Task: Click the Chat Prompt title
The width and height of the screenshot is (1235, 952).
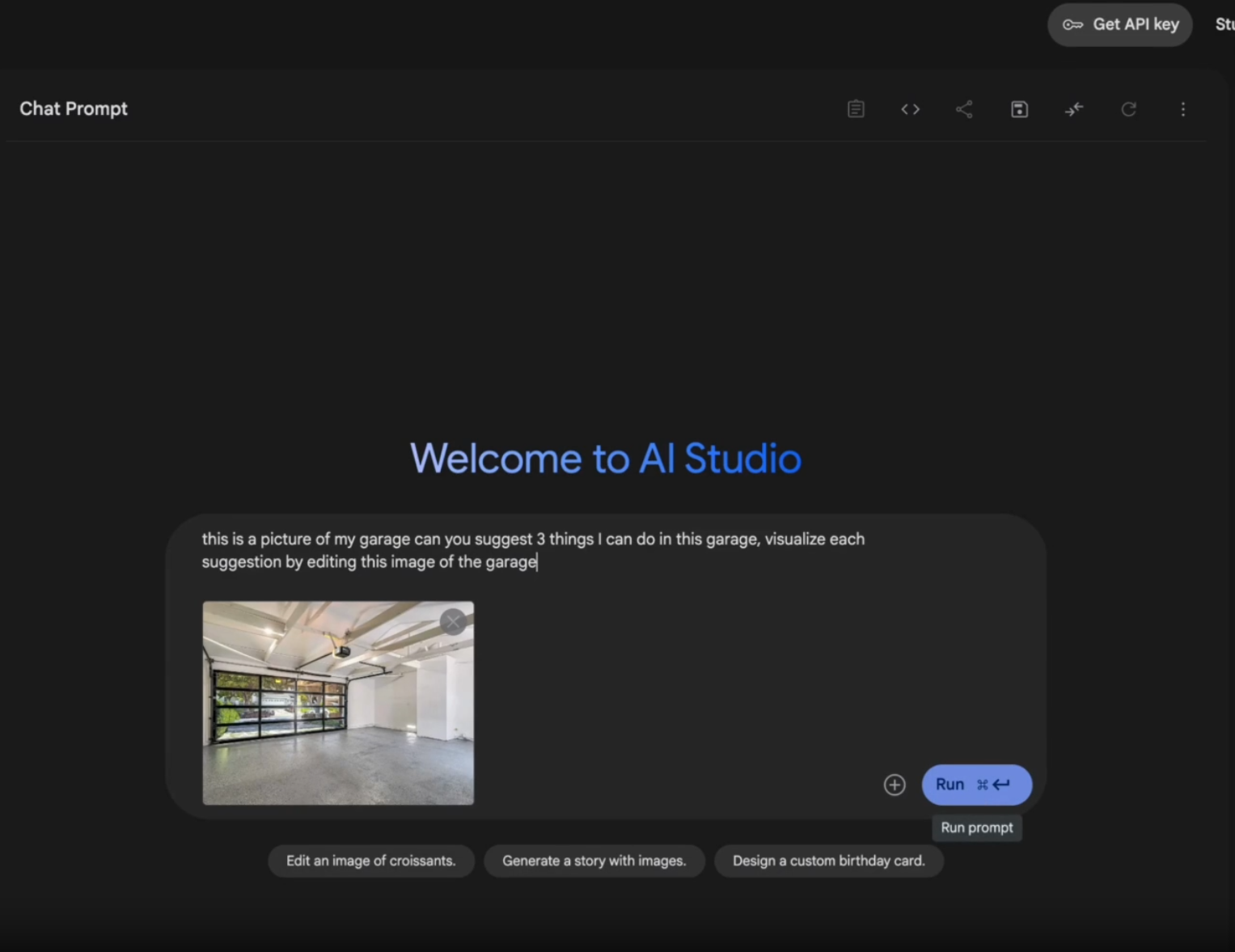Action: tap(74, 108)
